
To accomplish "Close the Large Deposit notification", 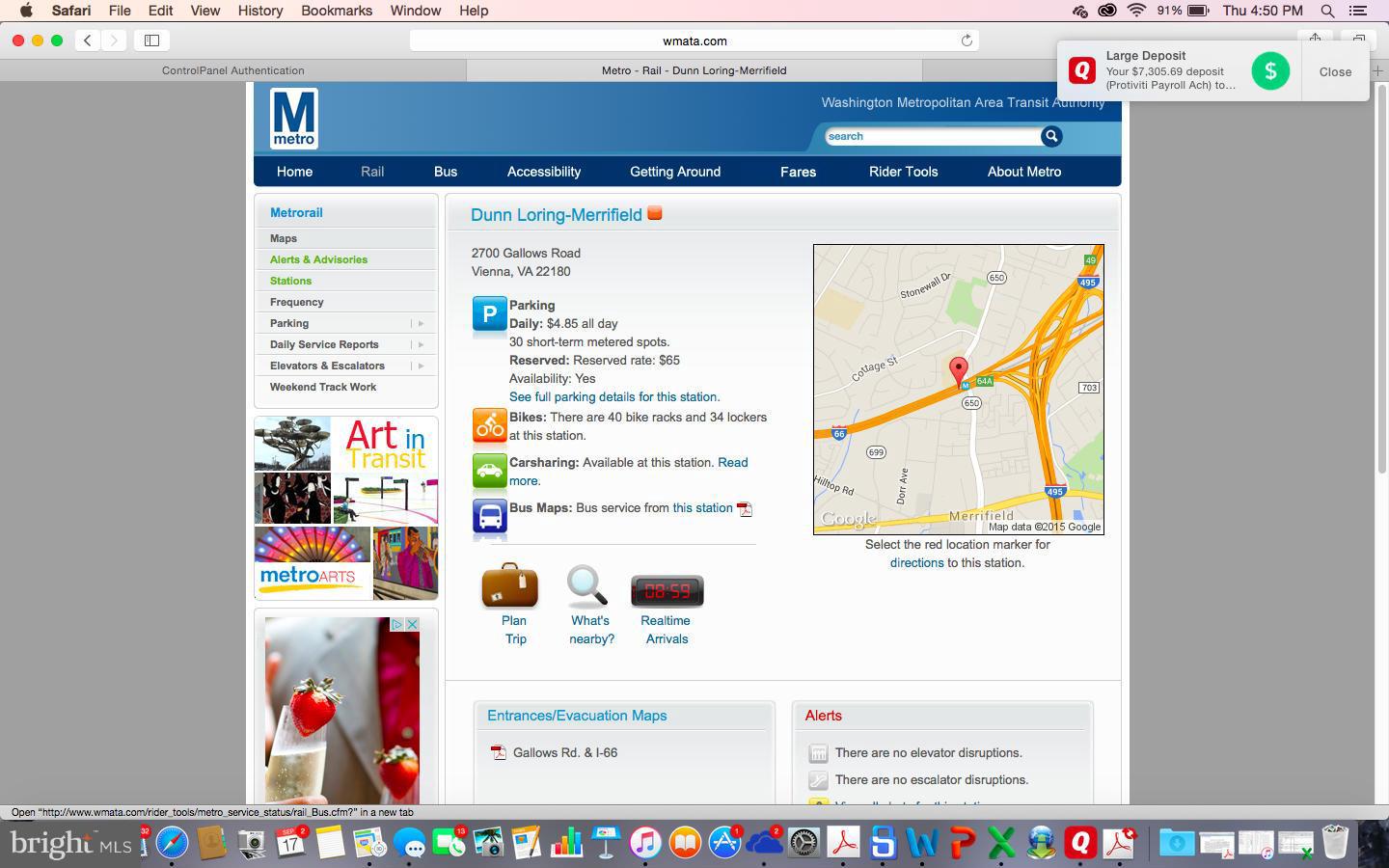I will [x=1335, y=71].
